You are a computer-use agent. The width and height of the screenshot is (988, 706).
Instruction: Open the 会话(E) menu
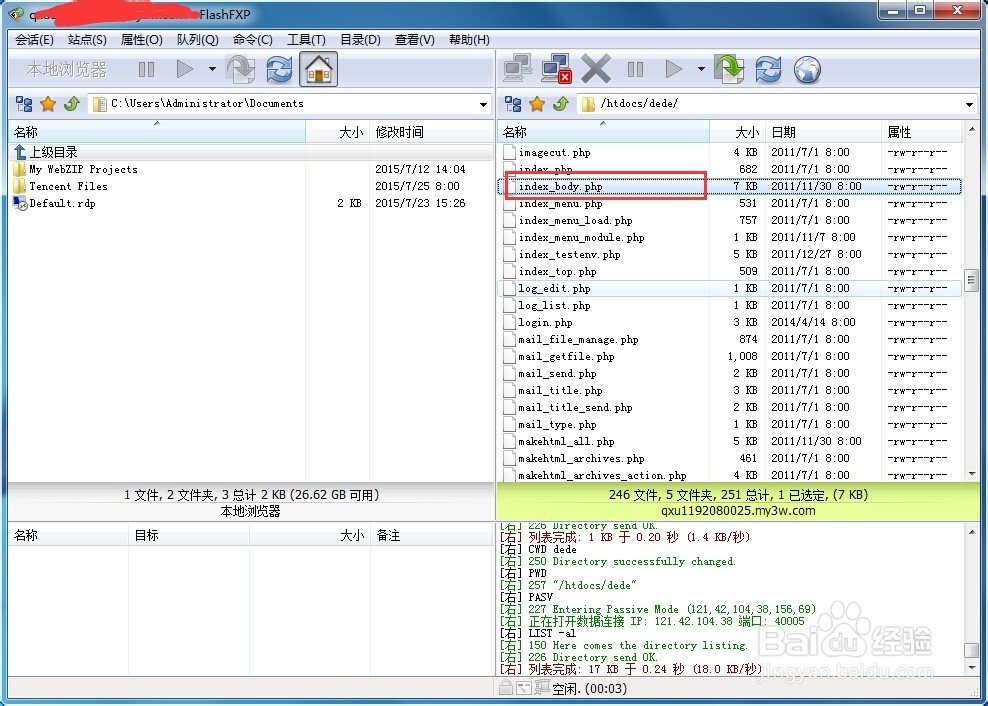click(34, 40)
